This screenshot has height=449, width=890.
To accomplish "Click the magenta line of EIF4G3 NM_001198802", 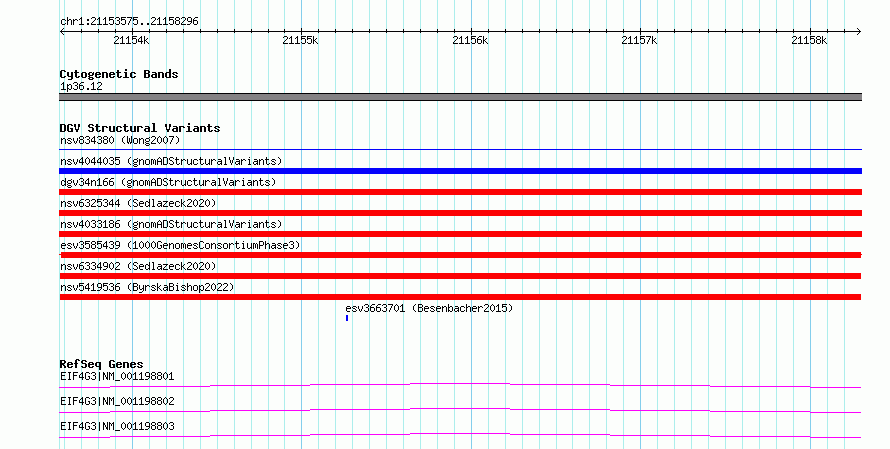I will 460,410.
